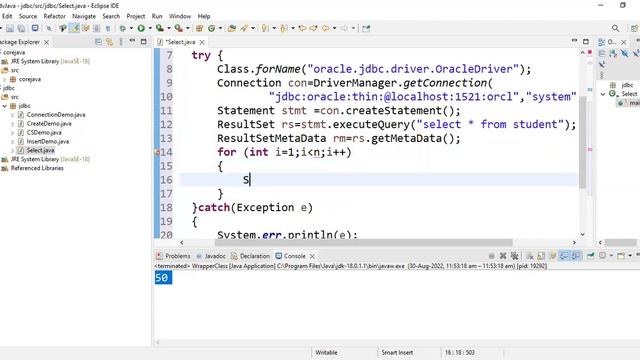
Task: Click the Debug bug icon in toolbar
Action: click(x=122, y=28)
